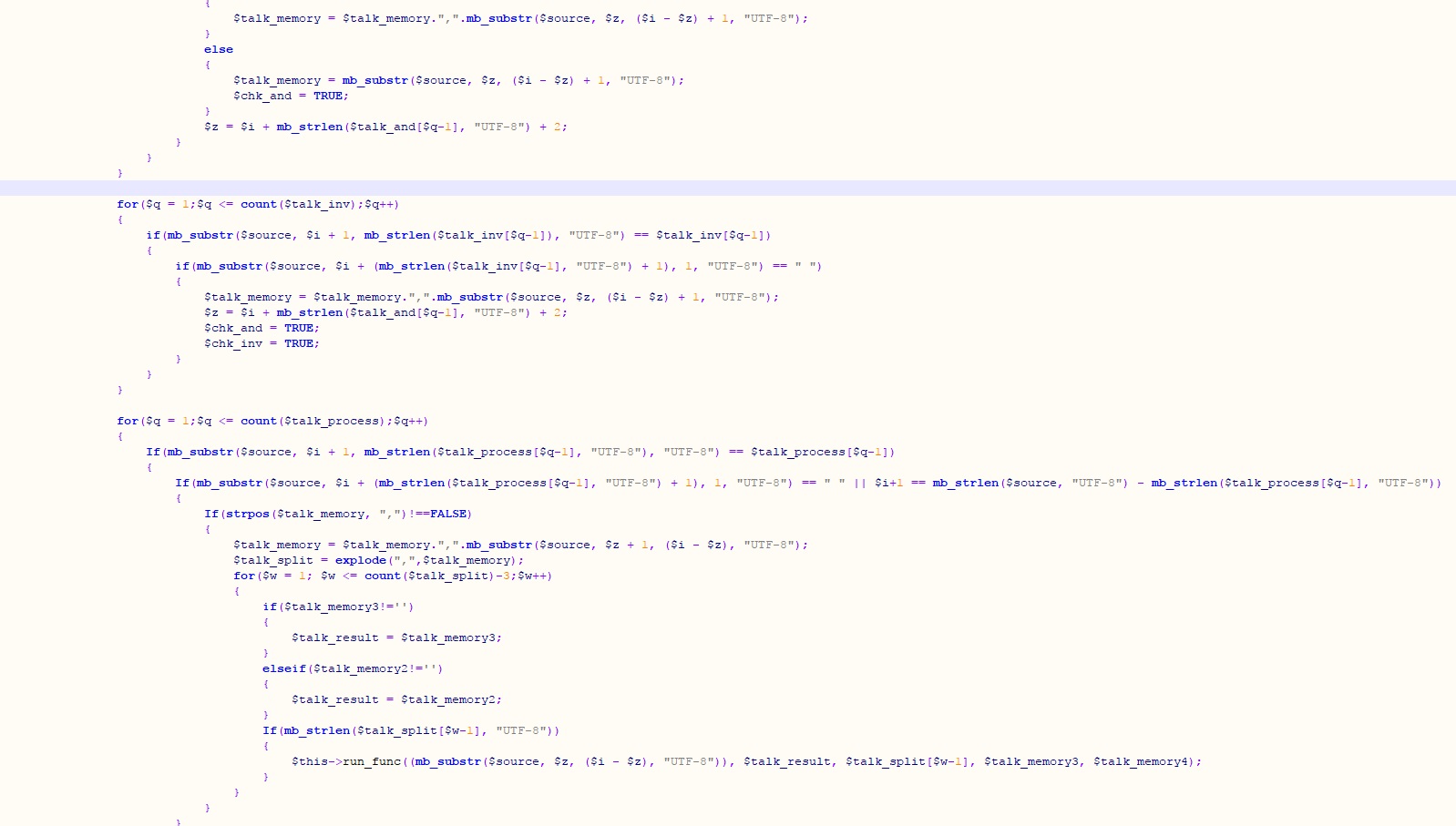This screenshot has height=826, width=1456.
Task: Click the "$talk_split" variable before explode
Action: tap(273, 560)
